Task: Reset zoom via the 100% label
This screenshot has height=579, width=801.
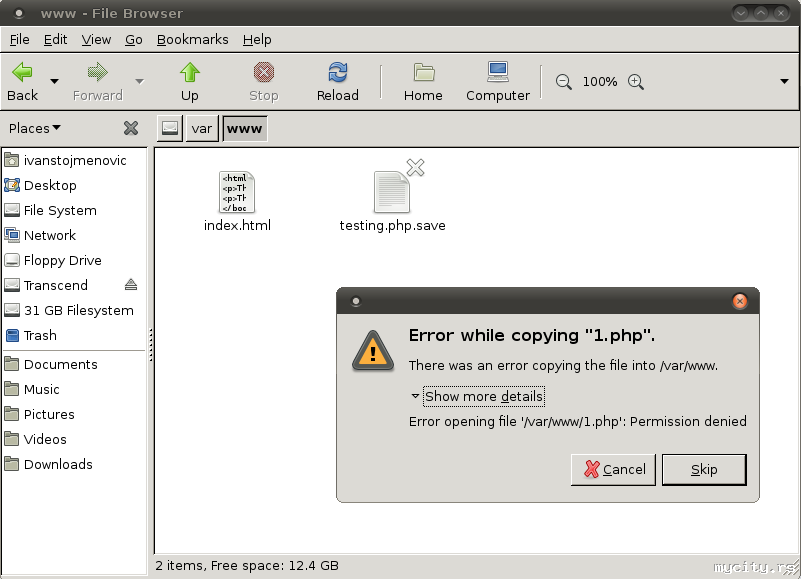Action: 600,82
